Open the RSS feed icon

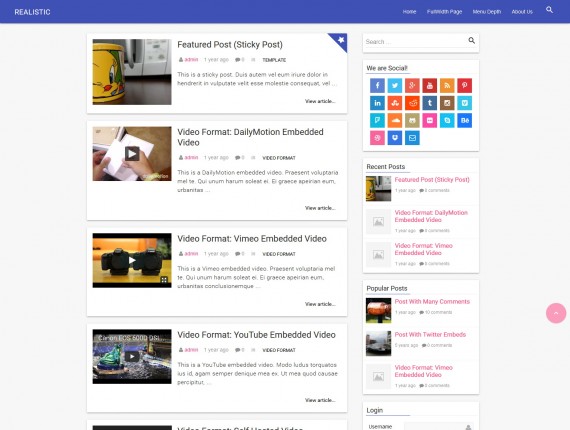[x=447, y=86]
